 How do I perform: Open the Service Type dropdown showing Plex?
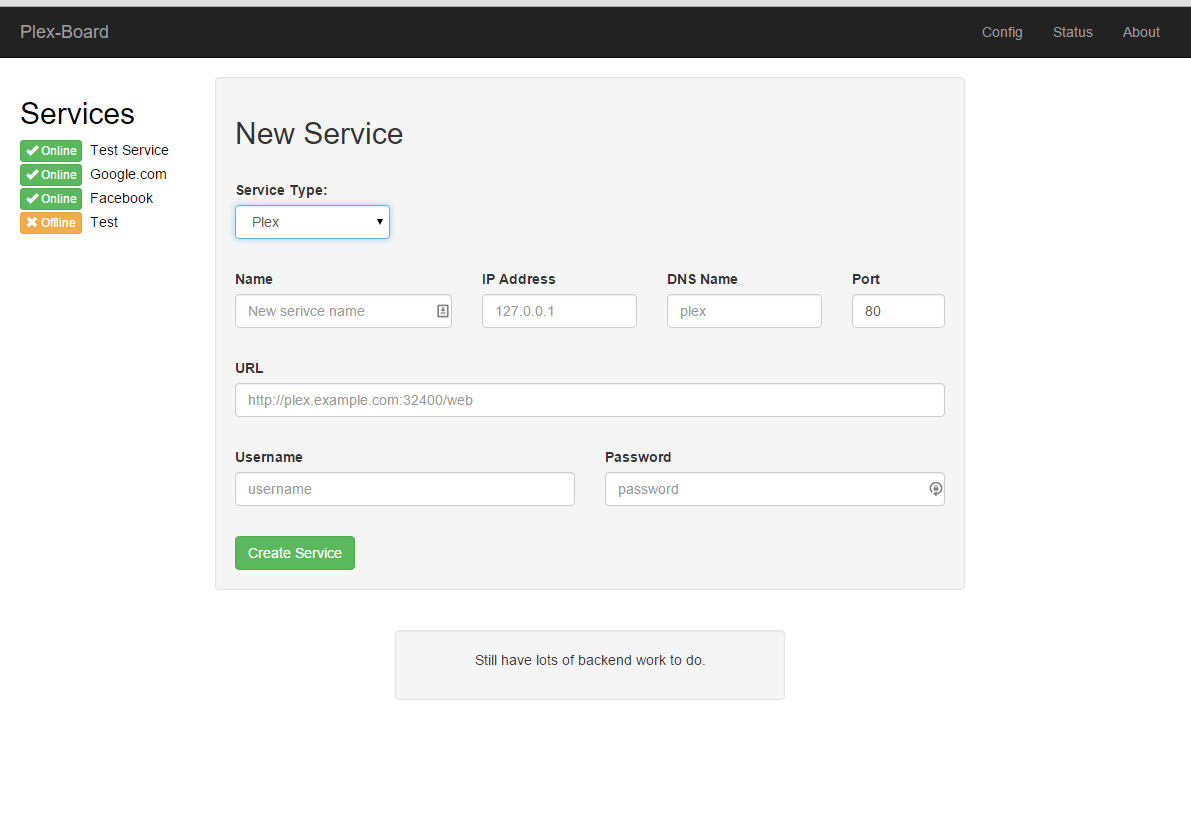pos(312,222)
